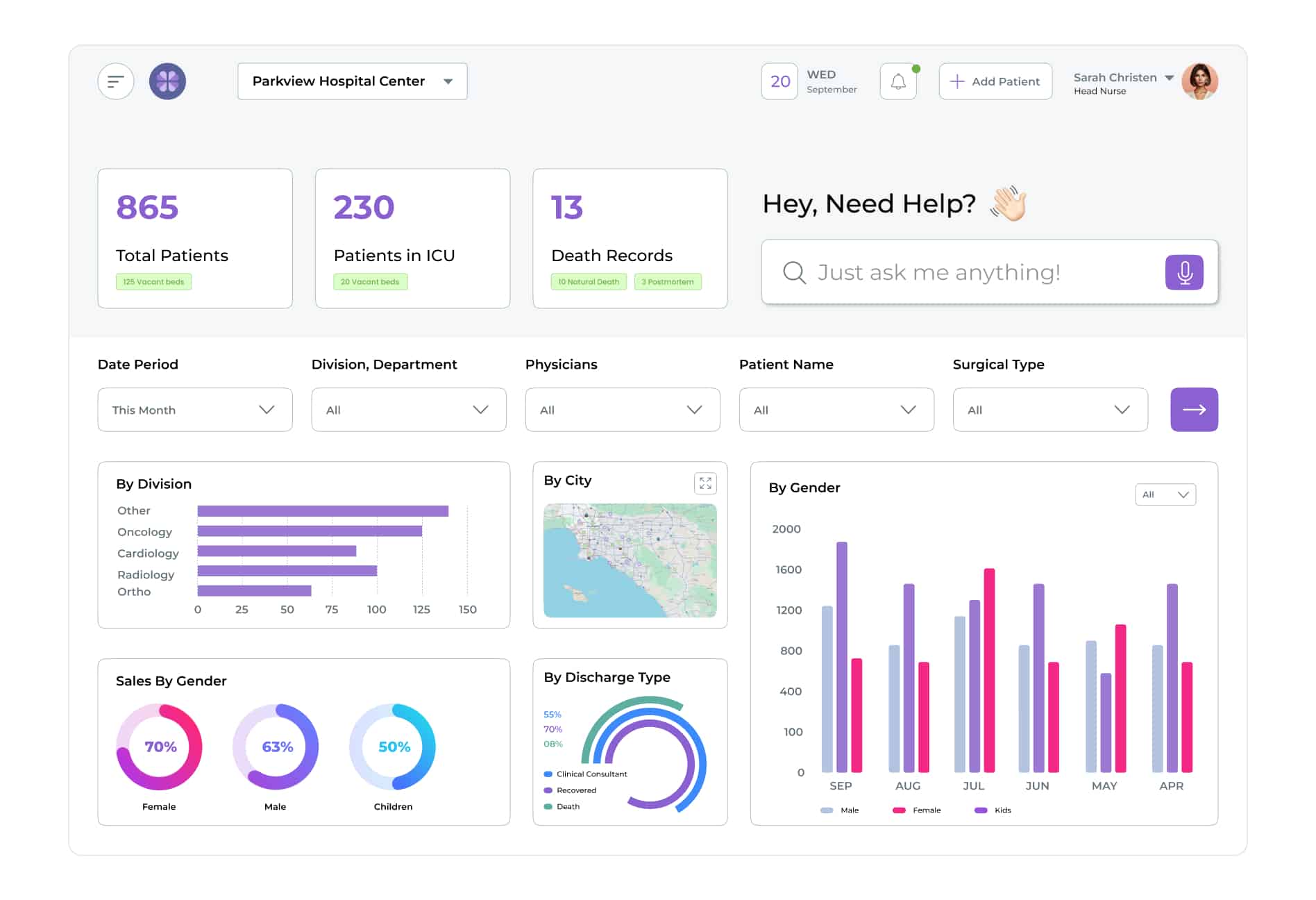Viewport: 1316px width, 900px height.
Task: Click the 10 Natural Death badge
Action: click(x=588, y=281)
